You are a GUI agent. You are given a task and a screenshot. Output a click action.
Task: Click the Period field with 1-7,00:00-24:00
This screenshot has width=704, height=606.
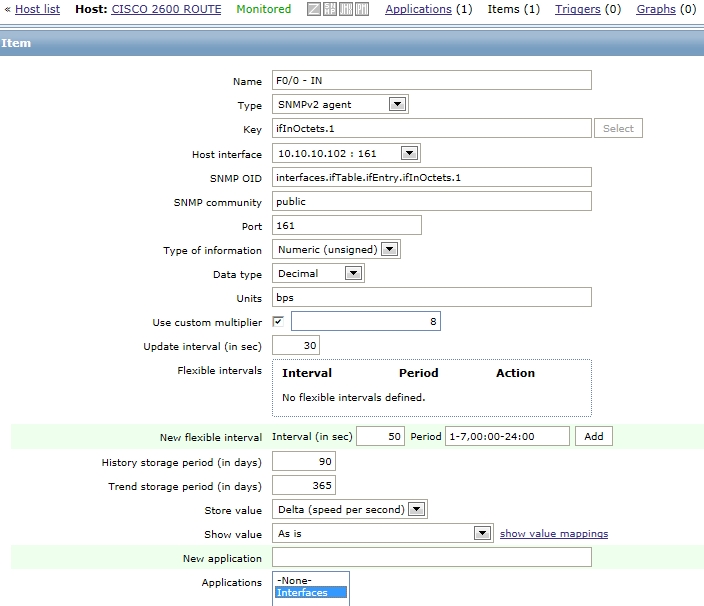[507, 436]
